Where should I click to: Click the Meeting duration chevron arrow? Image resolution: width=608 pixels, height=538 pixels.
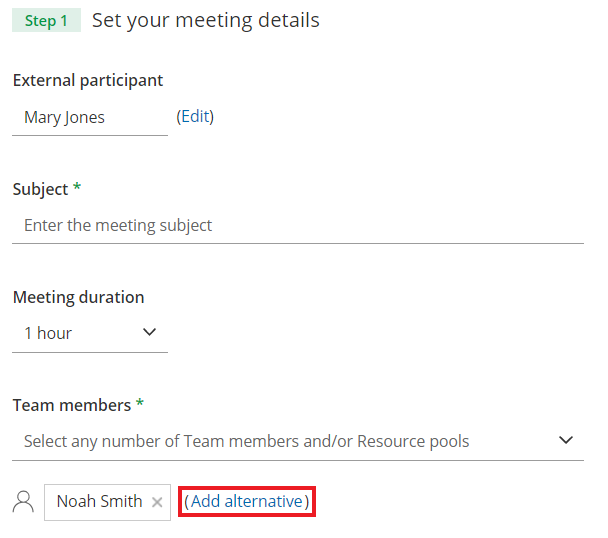click(x=150, y=332)
